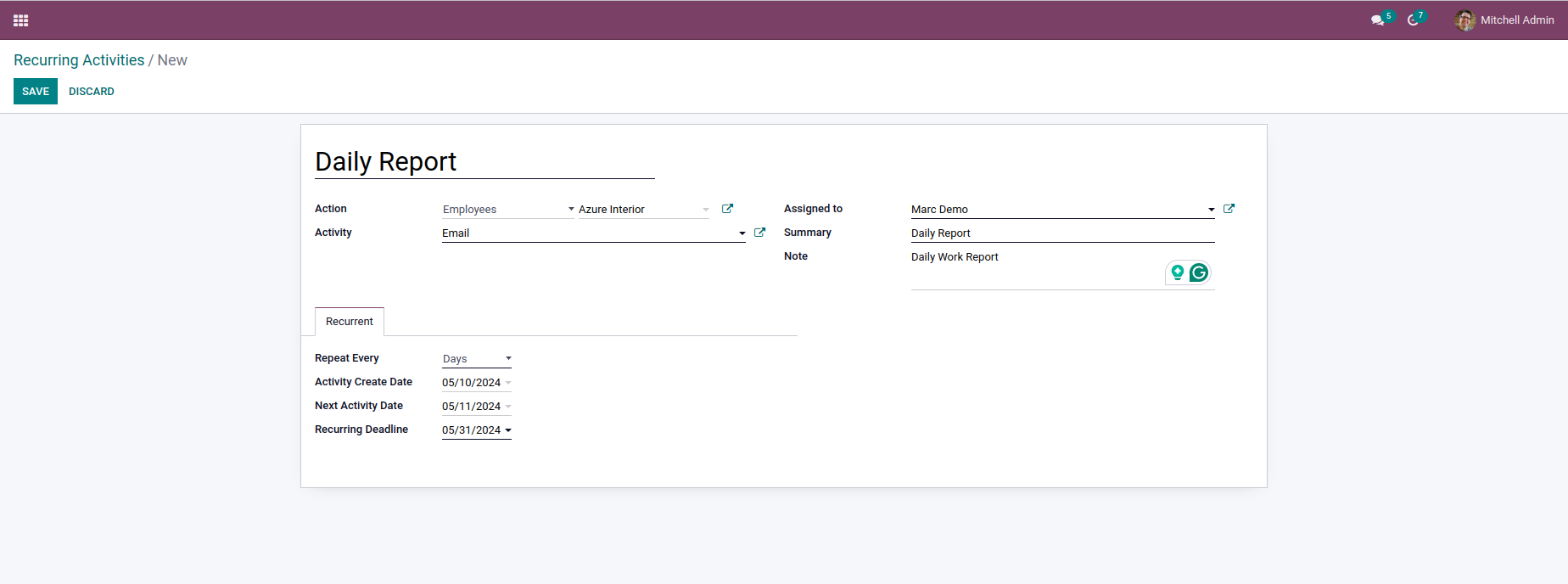Open external link for Azure Interior record
The width and height of the screenshot is (1568, 584).
(x=727, y=209)
